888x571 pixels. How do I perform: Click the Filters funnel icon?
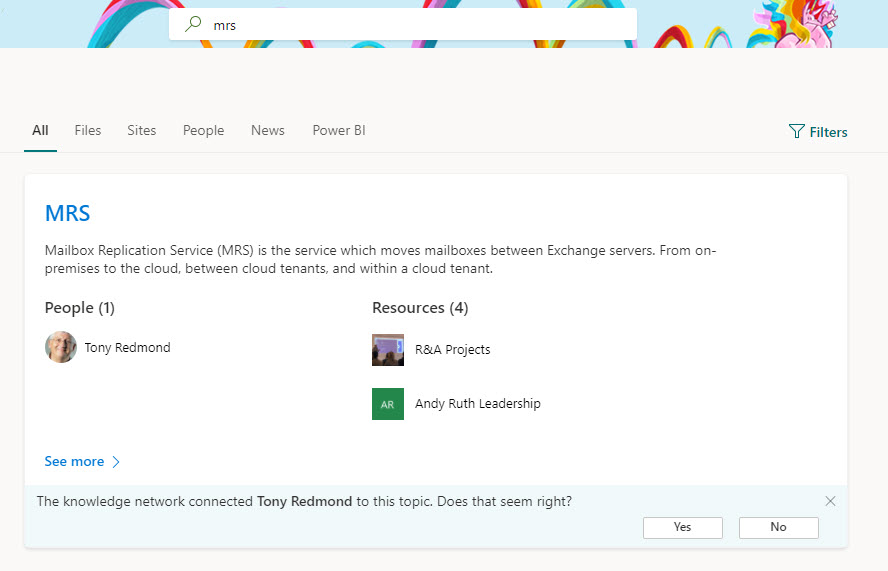(x=796, y=131)
